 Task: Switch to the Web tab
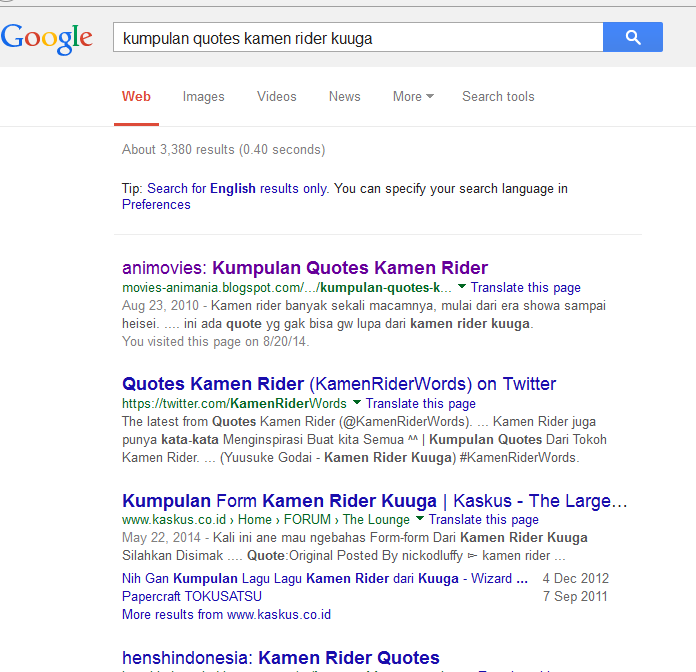pyautogui.click(x=136, y=97)
